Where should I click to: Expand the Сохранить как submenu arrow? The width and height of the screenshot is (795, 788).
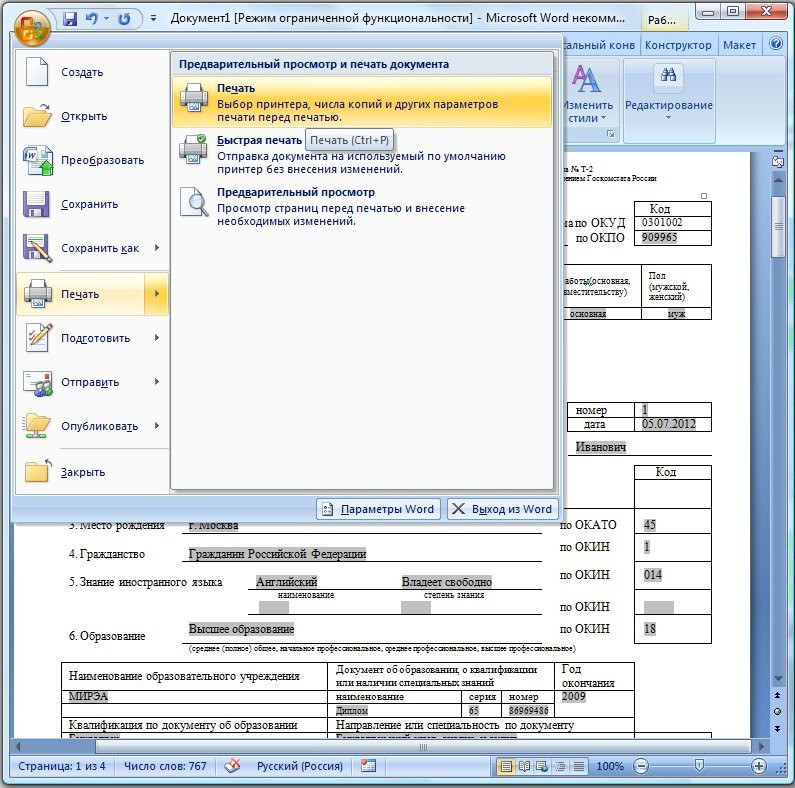[157, 248]
